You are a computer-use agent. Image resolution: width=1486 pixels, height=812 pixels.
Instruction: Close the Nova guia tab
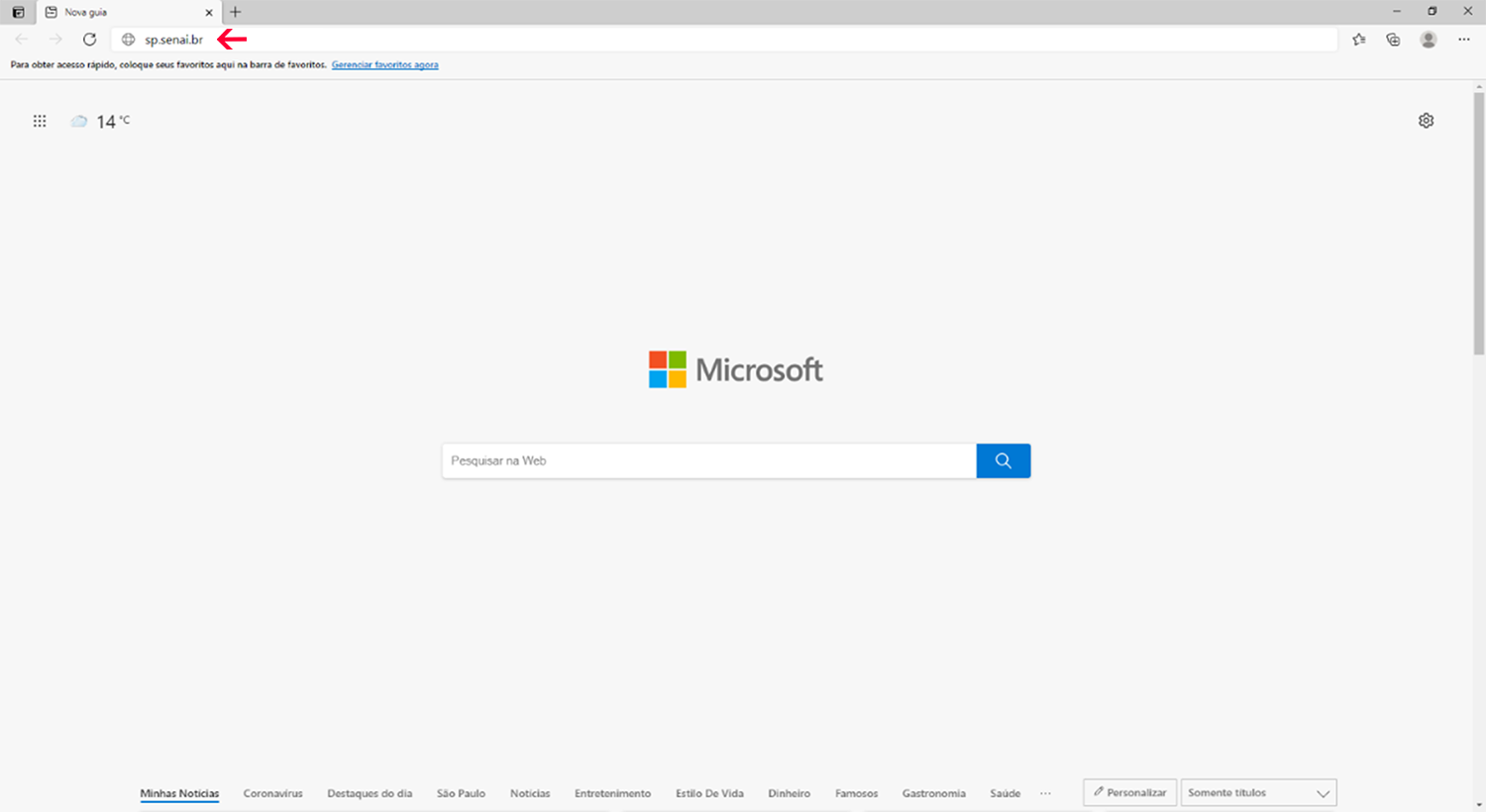(x=209, y=13)
